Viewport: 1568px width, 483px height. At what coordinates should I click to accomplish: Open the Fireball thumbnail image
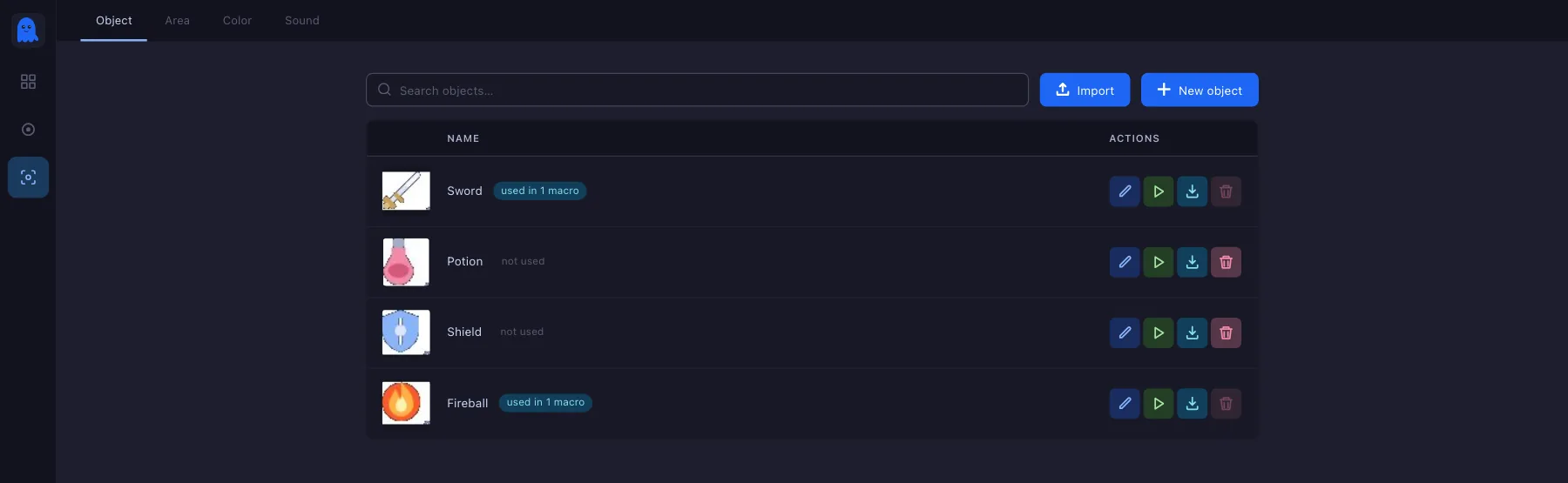click(406, 403)
